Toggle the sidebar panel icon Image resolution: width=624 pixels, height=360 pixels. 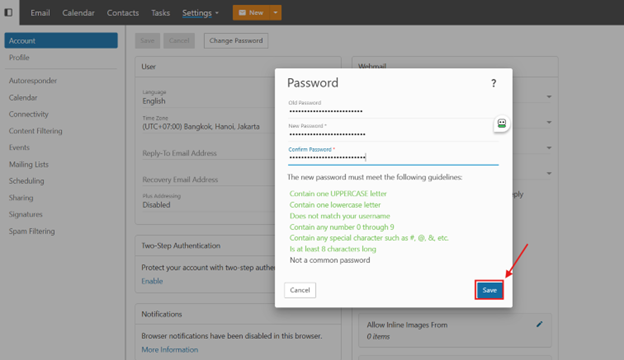(x=8, y=12)
